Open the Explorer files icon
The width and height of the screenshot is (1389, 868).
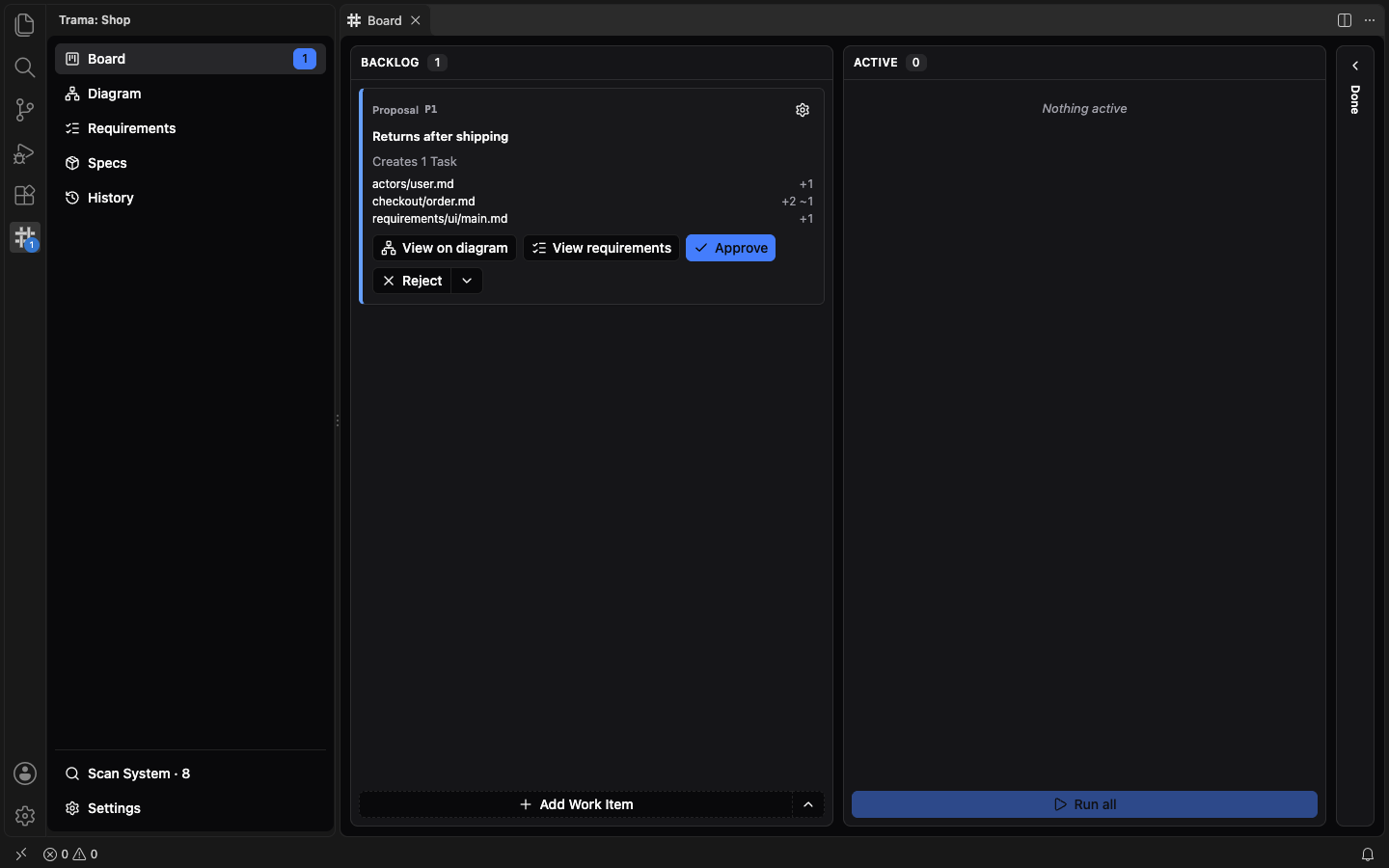25,24
